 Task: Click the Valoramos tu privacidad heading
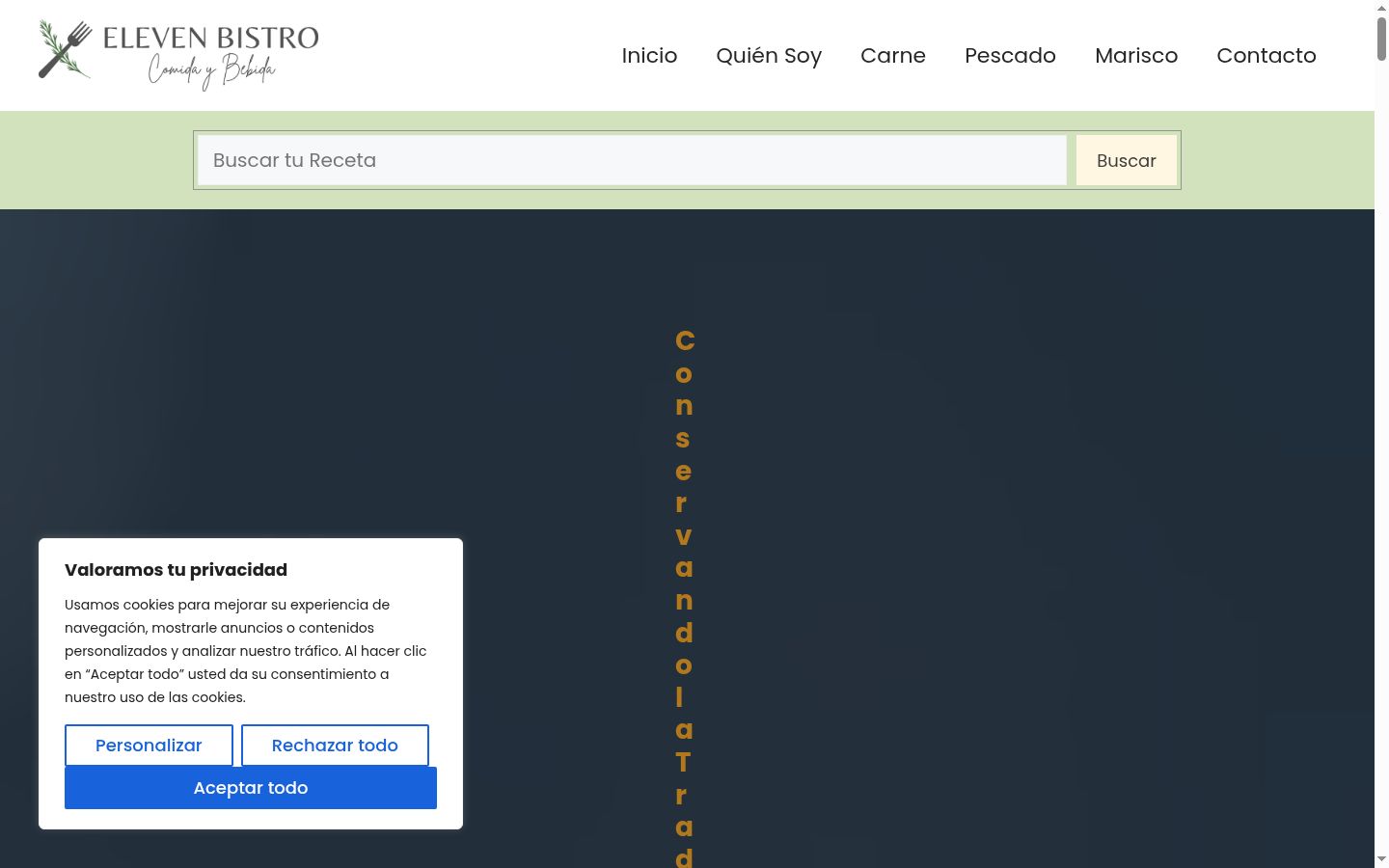point(176,570)
